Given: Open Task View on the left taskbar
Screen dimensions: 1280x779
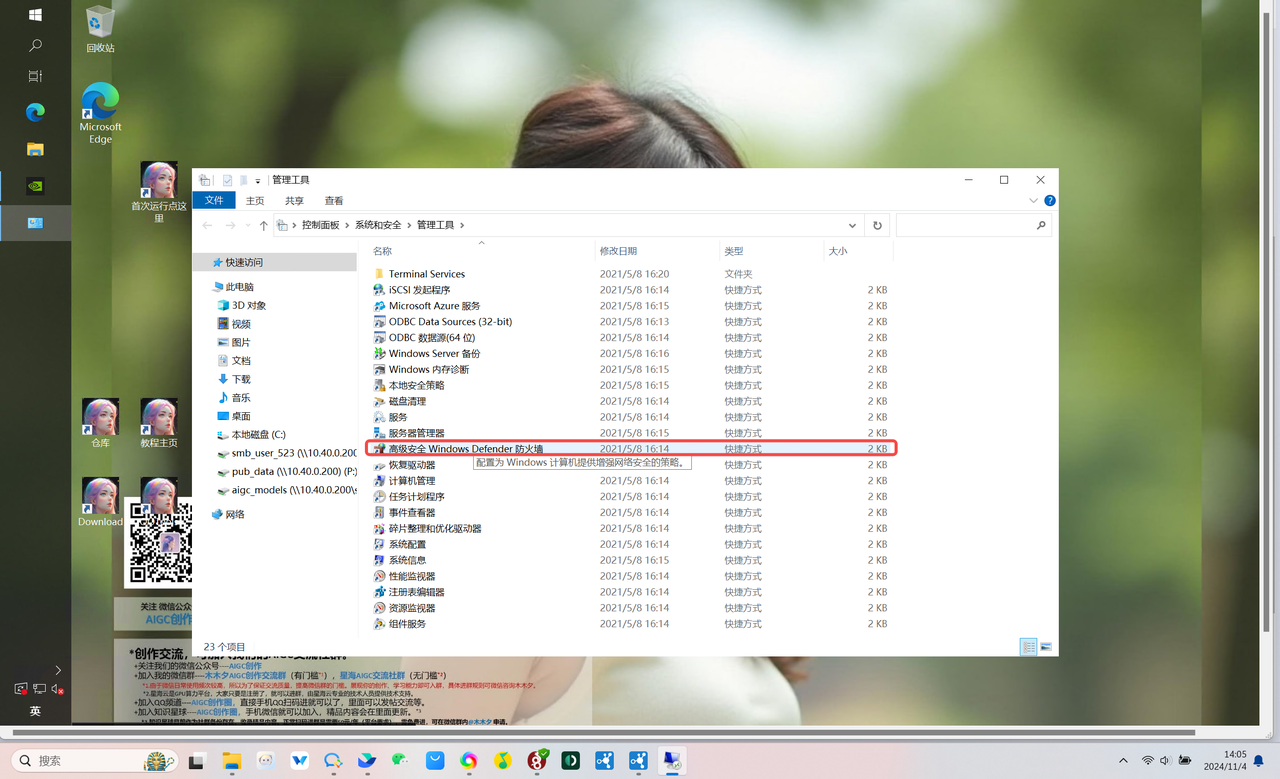Looking at the screenshot, I should tap(35, 76).
